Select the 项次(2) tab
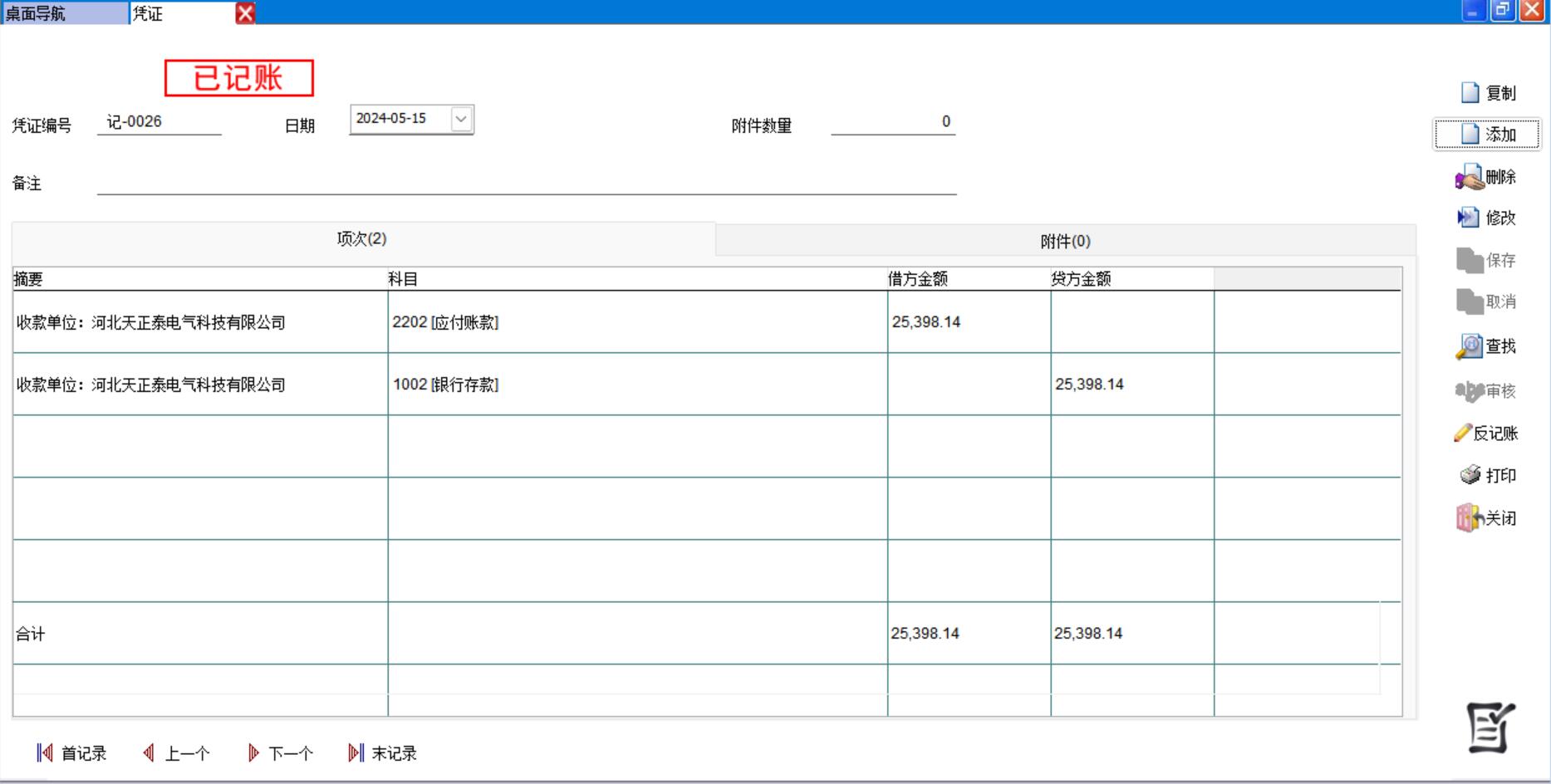The height and width of the screenshot is (784, 1551). point(362,239)
